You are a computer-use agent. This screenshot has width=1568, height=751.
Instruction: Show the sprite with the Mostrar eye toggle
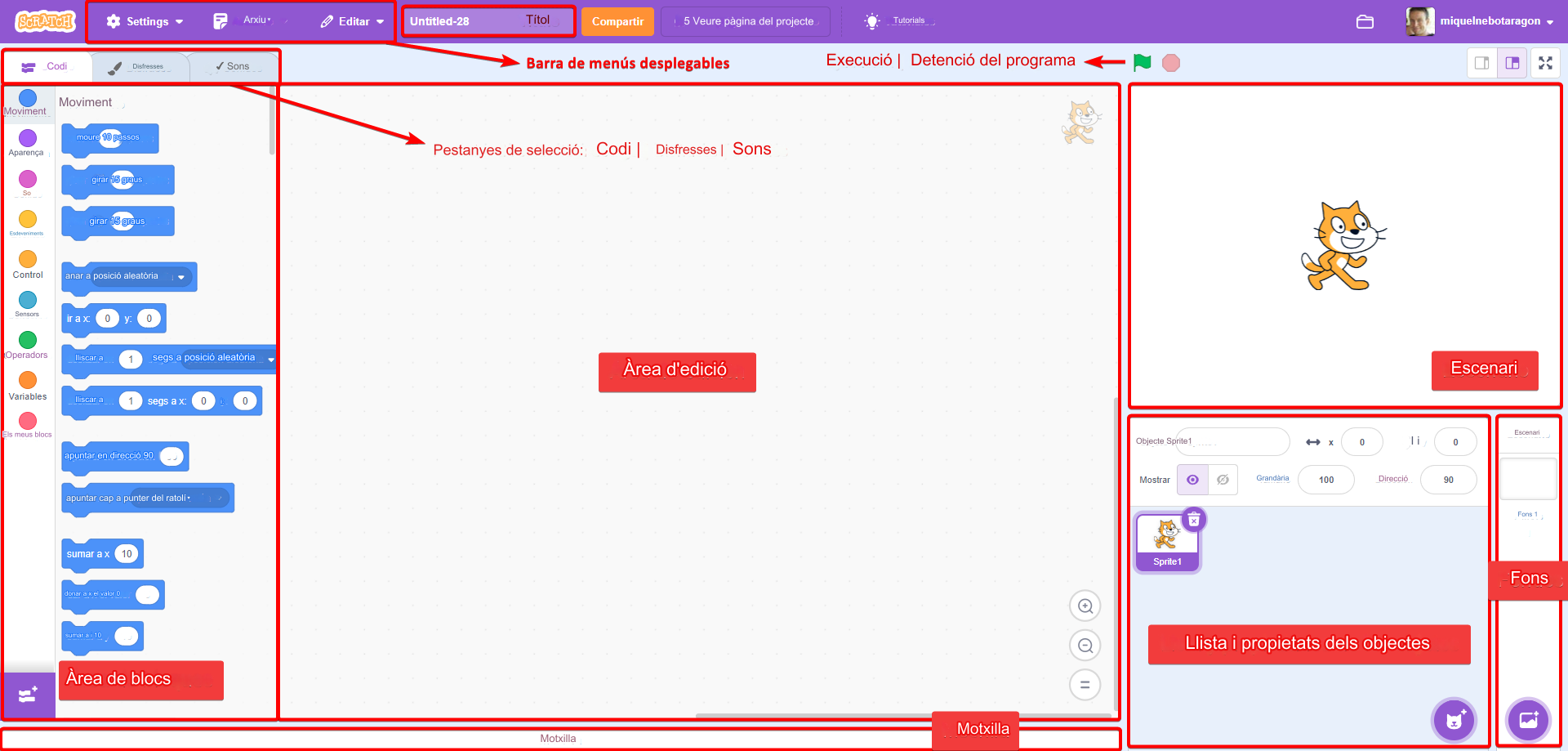click(1193, 480)
